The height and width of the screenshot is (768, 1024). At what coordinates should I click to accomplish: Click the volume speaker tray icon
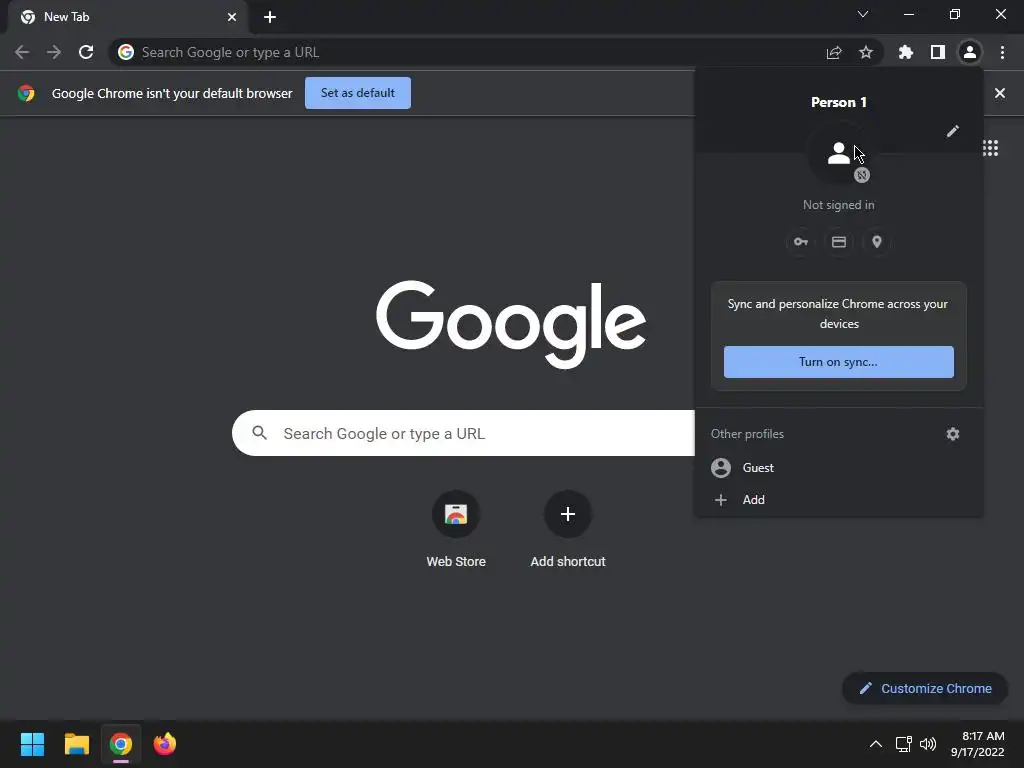(928, 744)
